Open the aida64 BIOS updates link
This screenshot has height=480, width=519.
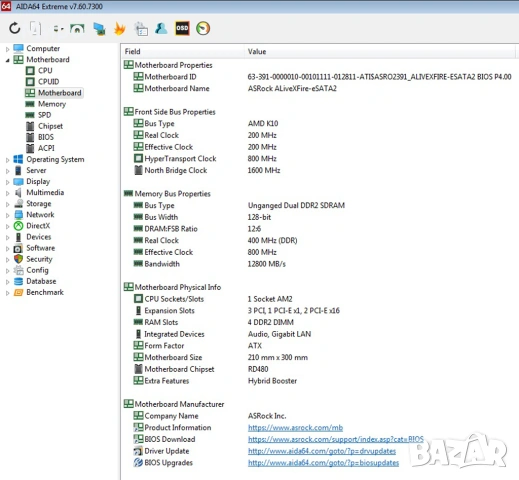click(x=323, y=463)
